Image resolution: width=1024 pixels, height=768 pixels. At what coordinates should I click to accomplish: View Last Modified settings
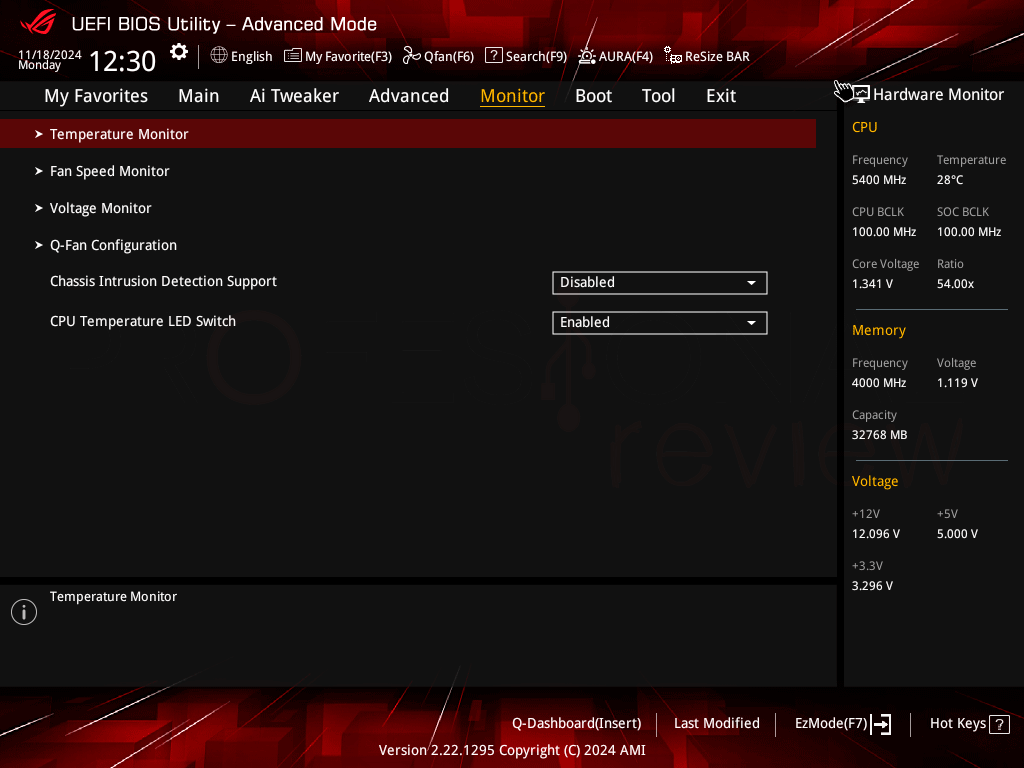[x=716, y=724]
